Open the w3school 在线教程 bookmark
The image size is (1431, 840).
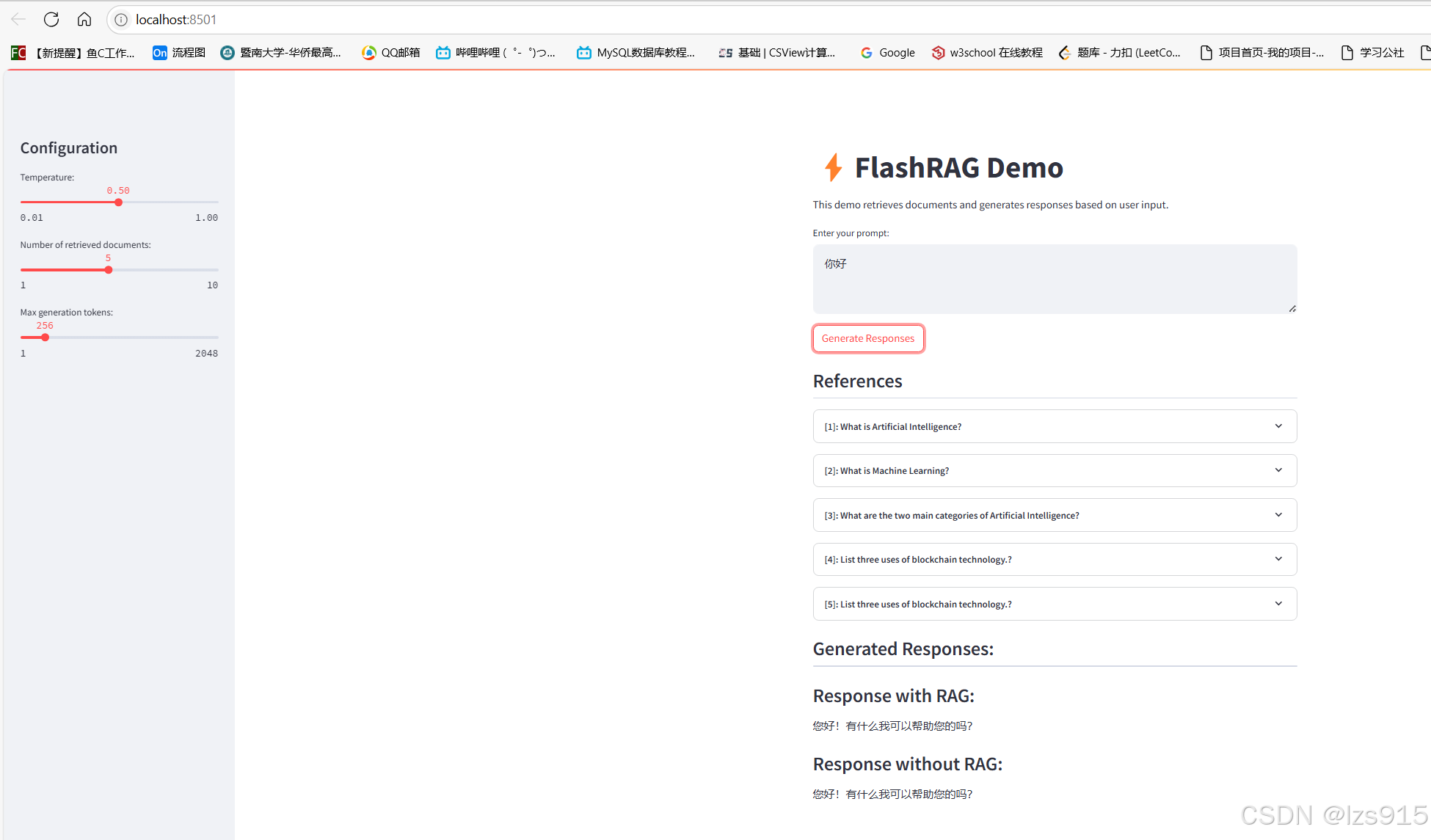tap(987, 53)
